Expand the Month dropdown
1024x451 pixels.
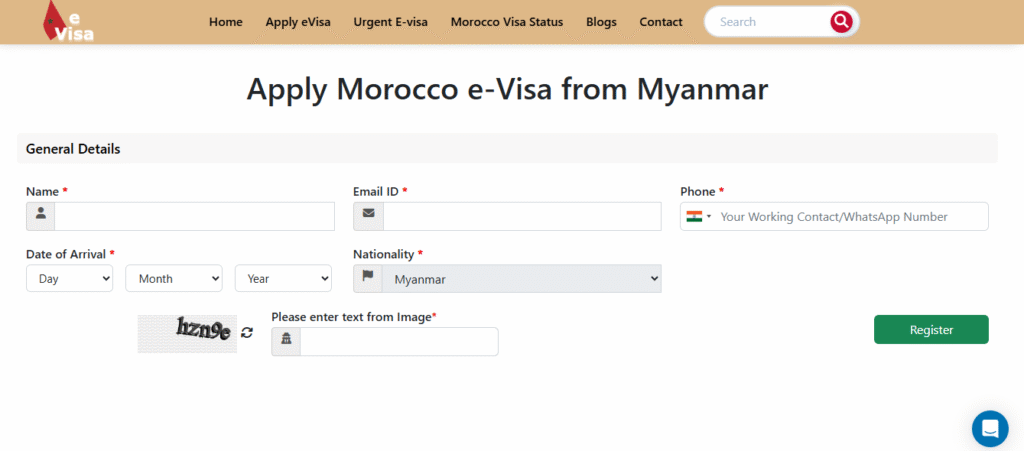[173, 279]
